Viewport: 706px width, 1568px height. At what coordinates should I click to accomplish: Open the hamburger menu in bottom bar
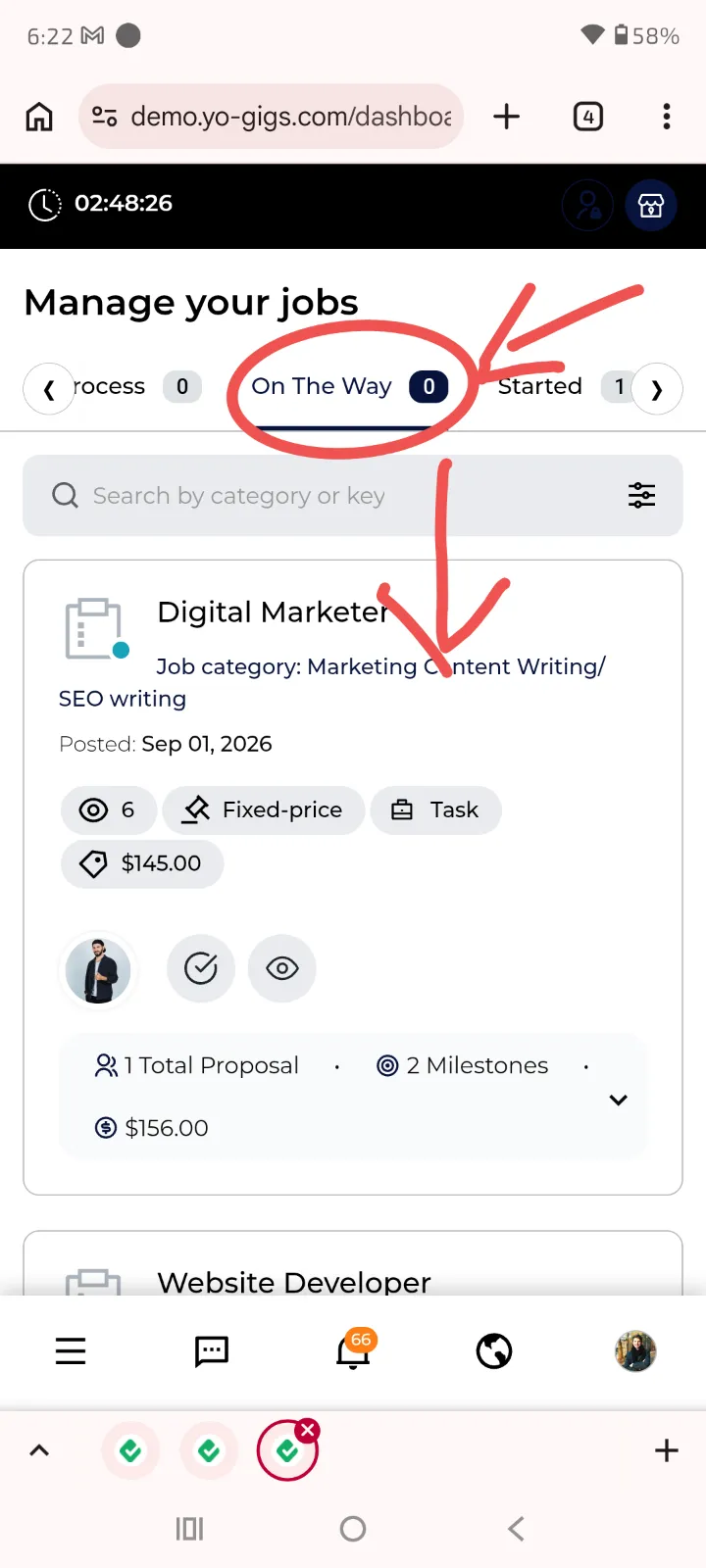click(71, 1351)
